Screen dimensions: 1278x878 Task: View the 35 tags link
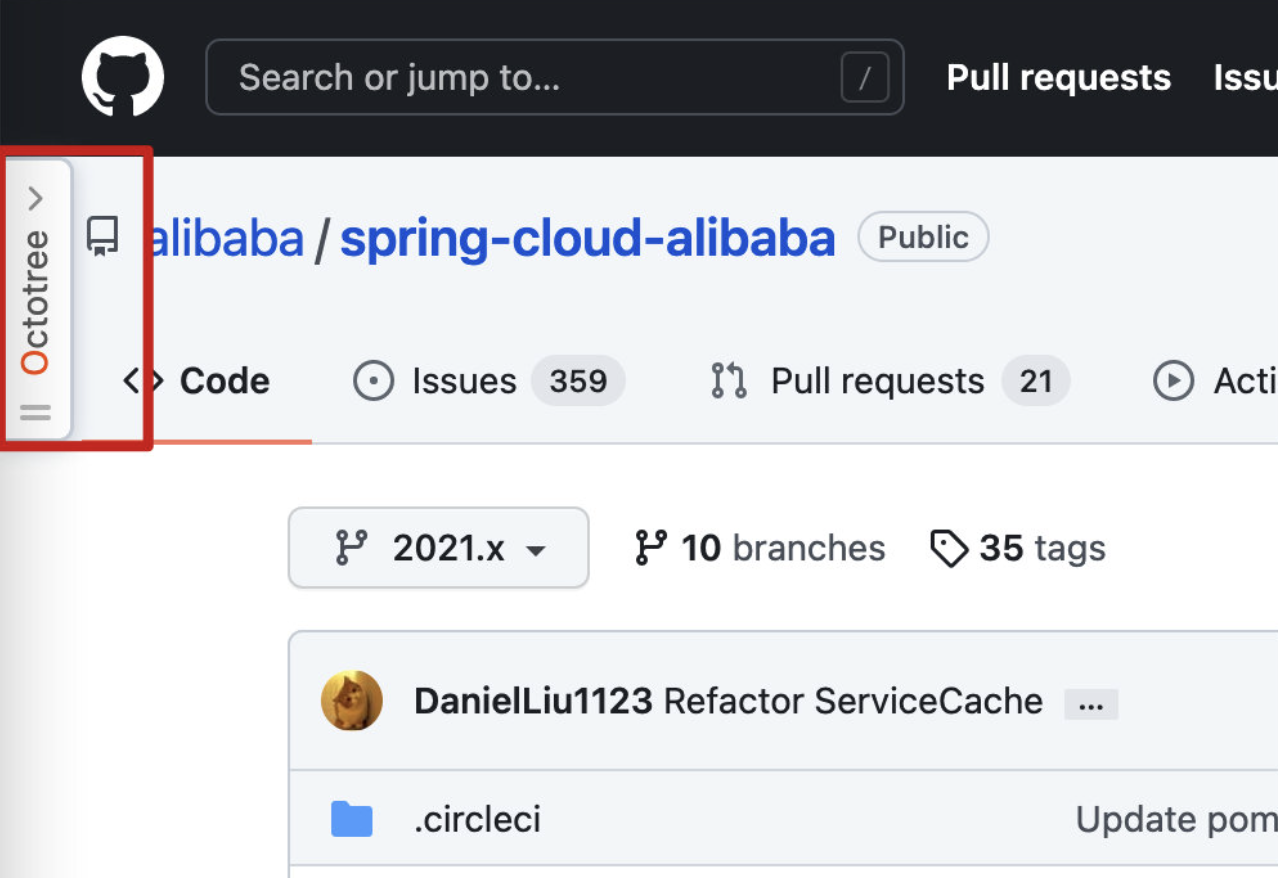[1042, 548]
